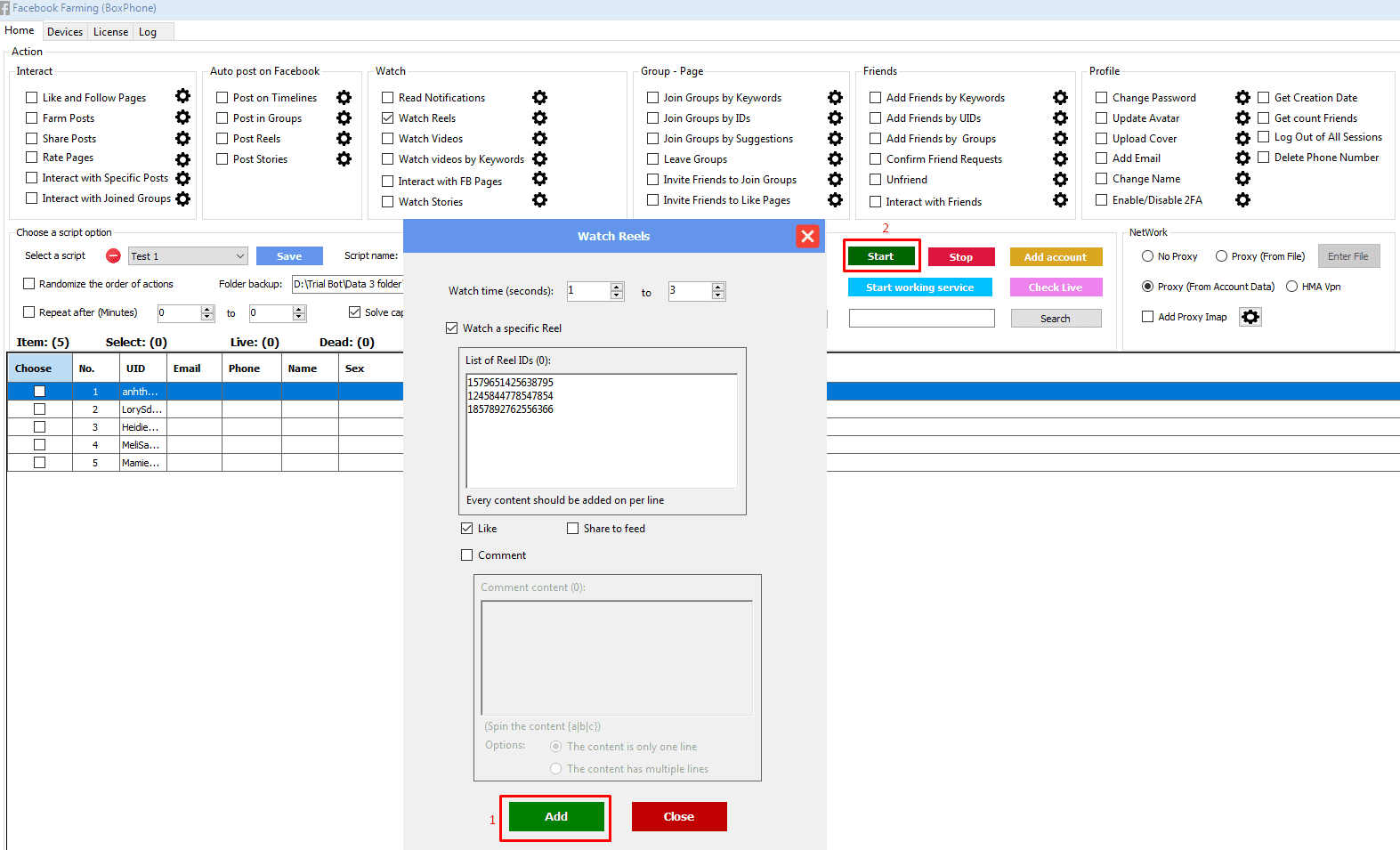The height and width of the screenshot is (850, 1400).
Task: Enable Share to feed checkbox
Action: [x=572, y=528]
